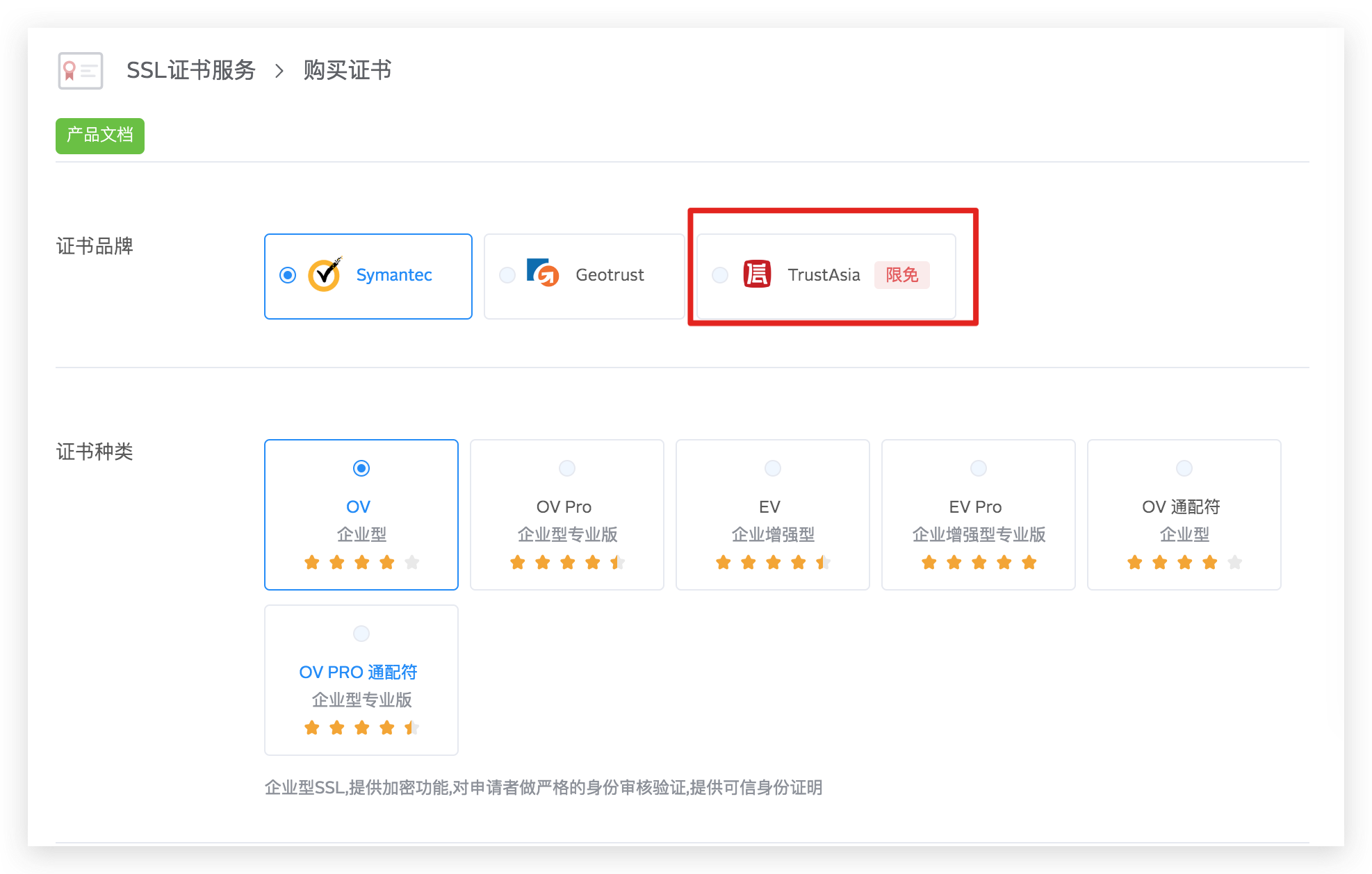Click the star rating under OV 企业型
The image size is (1372, 874).
click(361, 563)
